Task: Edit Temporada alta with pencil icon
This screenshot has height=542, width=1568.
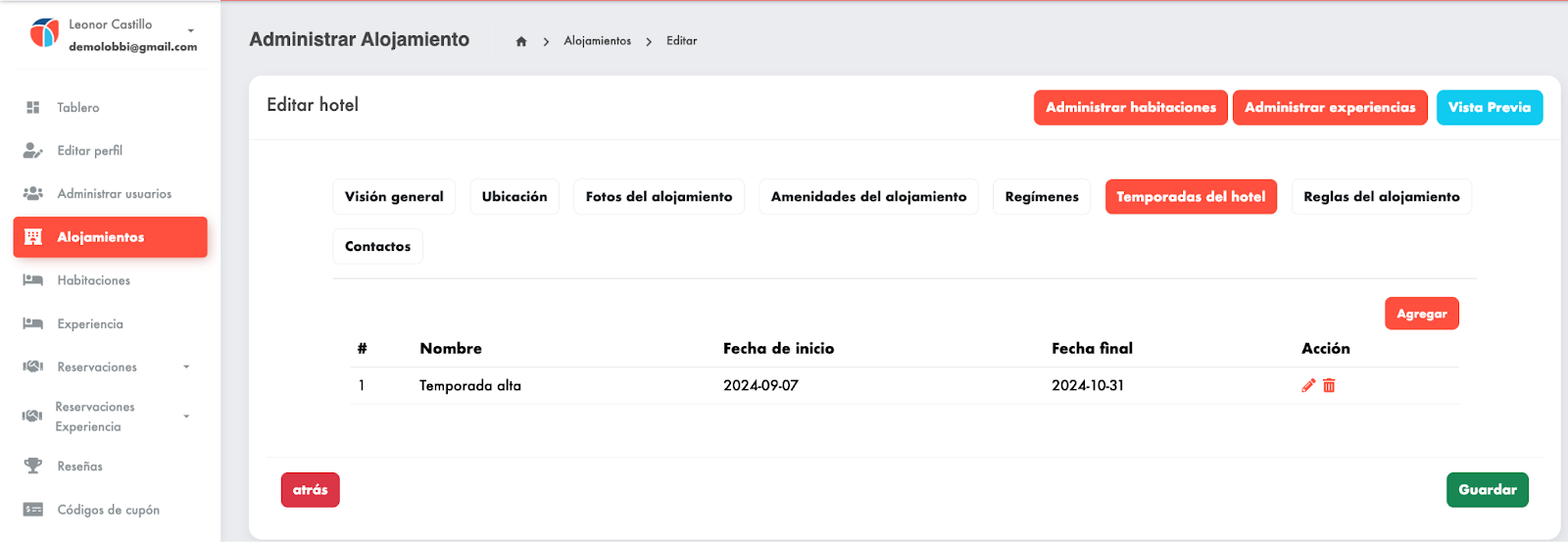Action: 1308,385
